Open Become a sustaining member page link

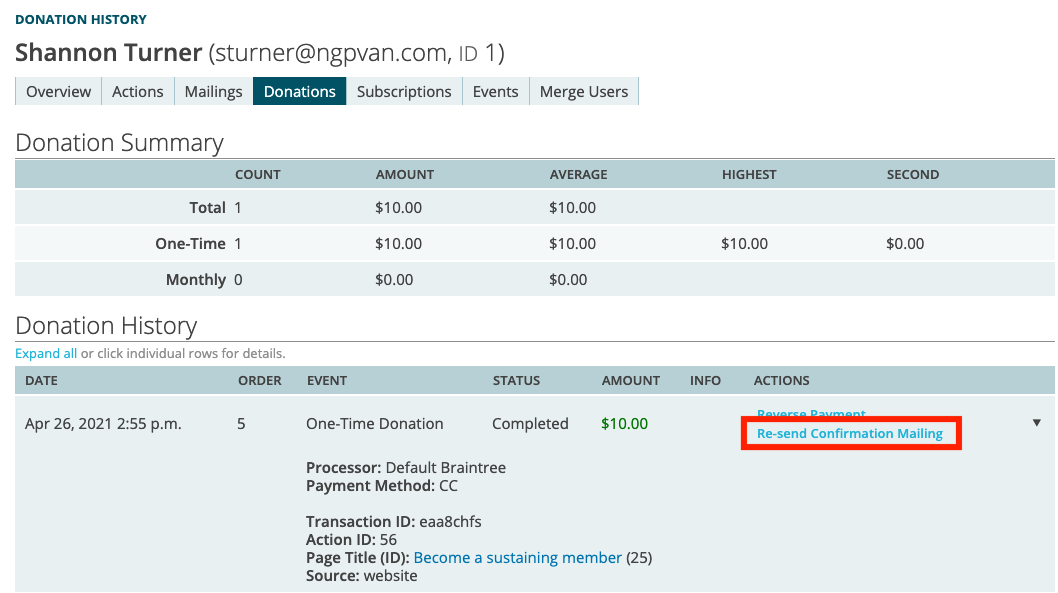pos(518,558)
